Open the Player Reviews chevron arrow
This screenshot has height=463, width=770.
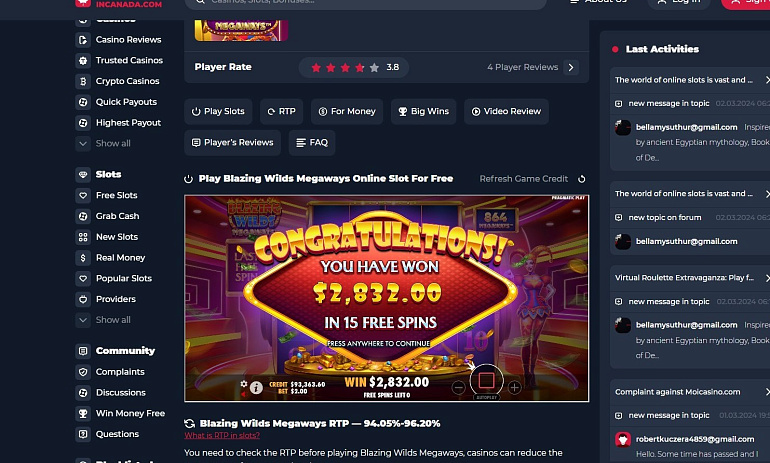pos(571,67)
